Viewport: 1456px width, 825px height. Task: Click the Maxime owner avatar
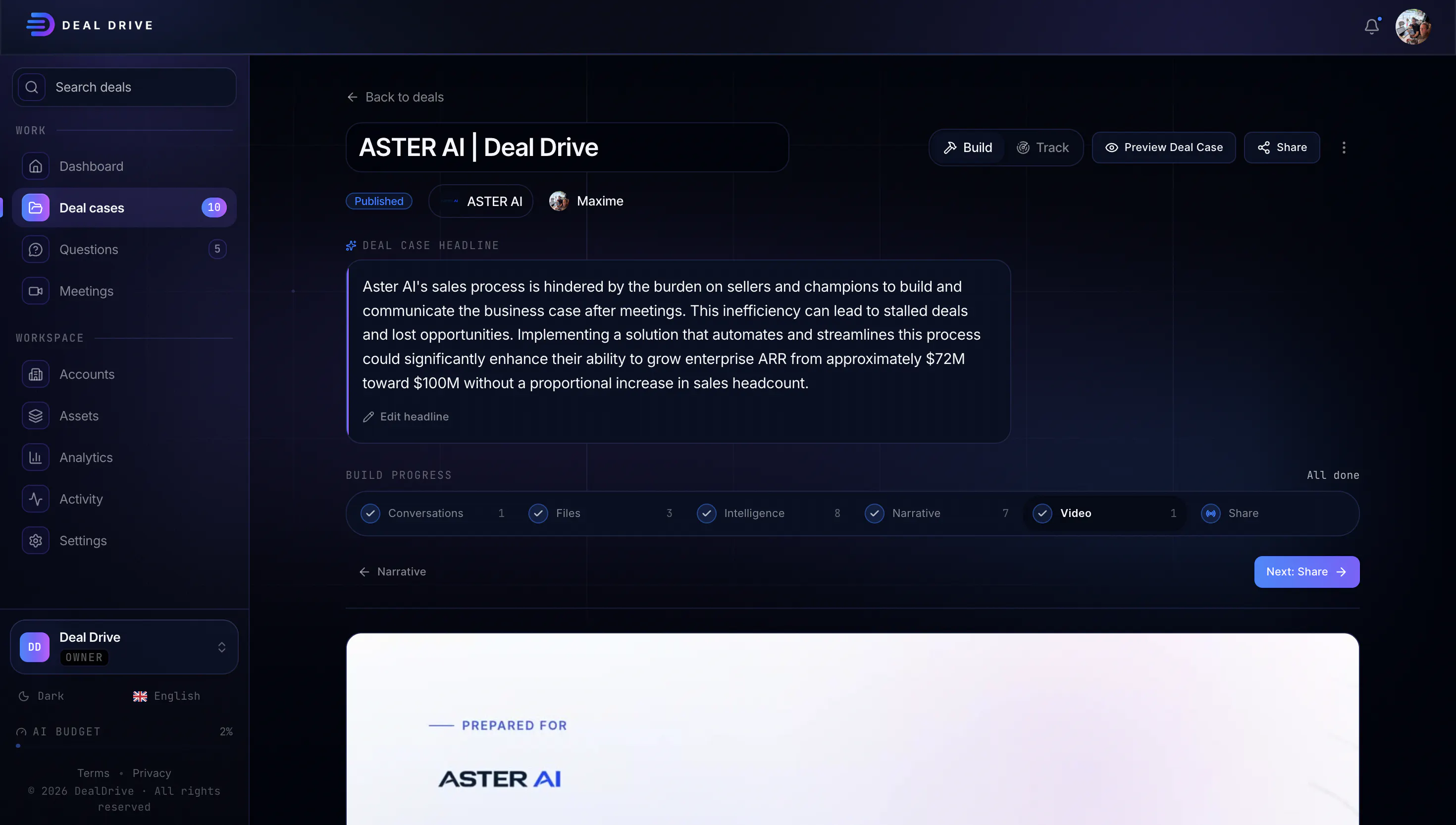point(559,201)
